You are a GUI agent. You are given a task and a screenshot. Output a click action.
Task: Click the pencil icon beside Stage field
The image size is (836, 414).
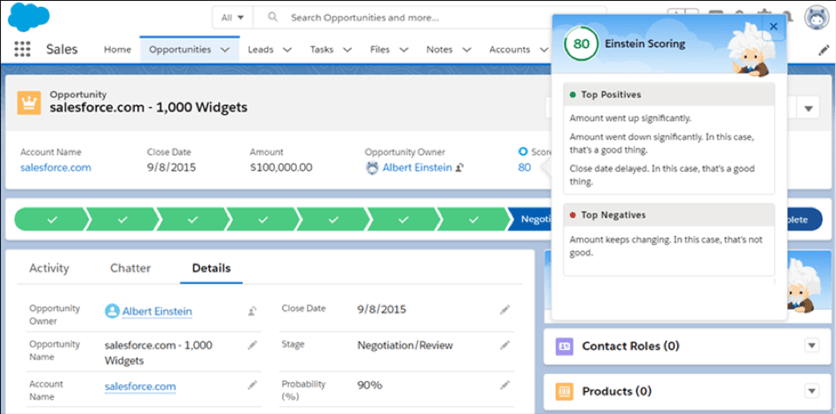pyautogui.click(x=505, y=346)
